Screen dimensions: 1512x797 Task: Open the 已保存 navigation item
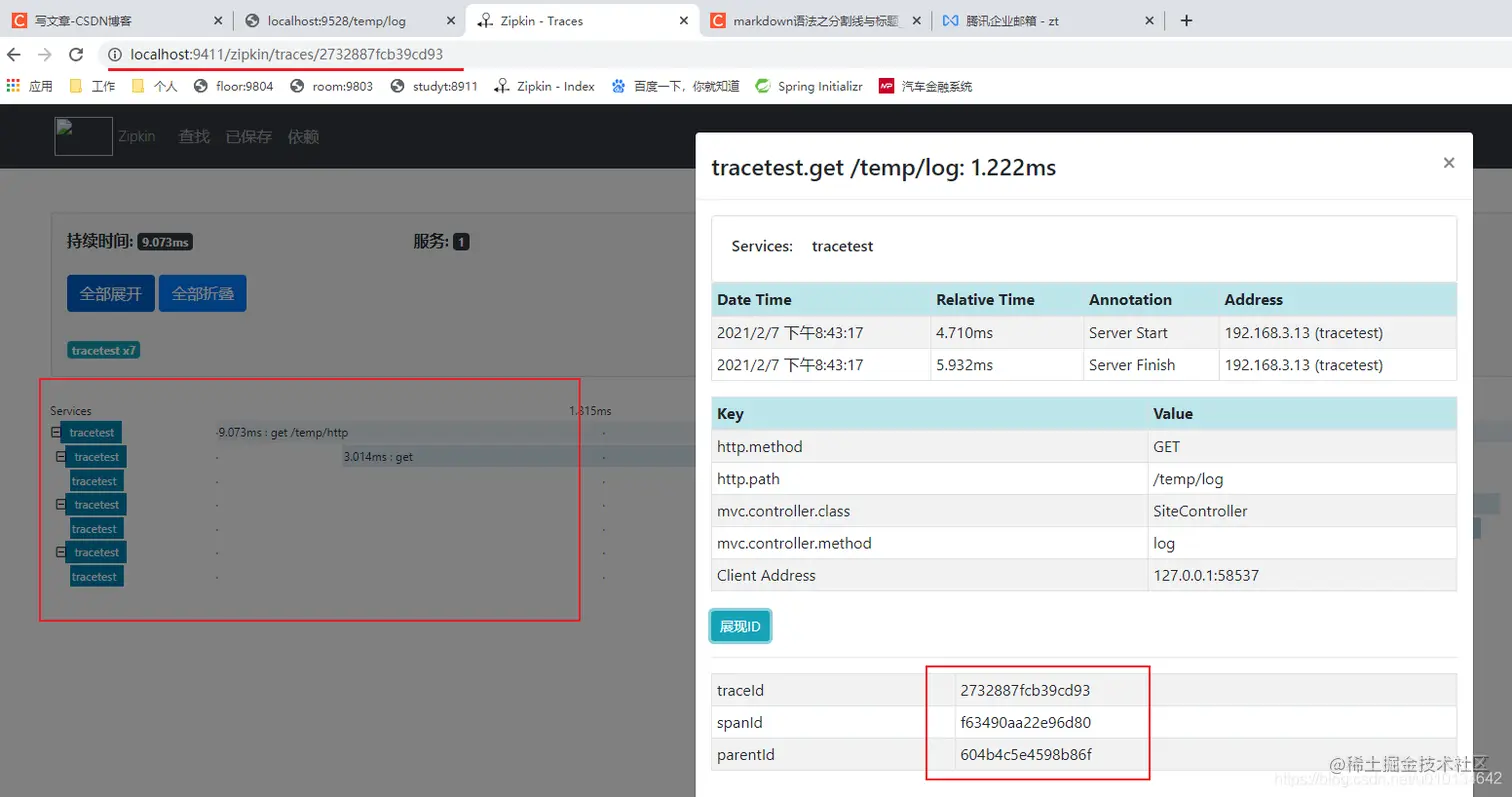pyautogui.click(x=249, y=137)
